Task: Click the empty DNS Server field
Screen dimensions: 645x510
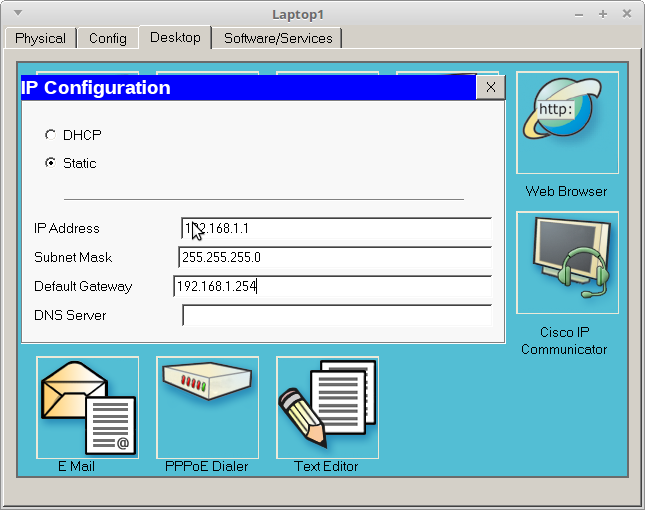Action: 337,315
